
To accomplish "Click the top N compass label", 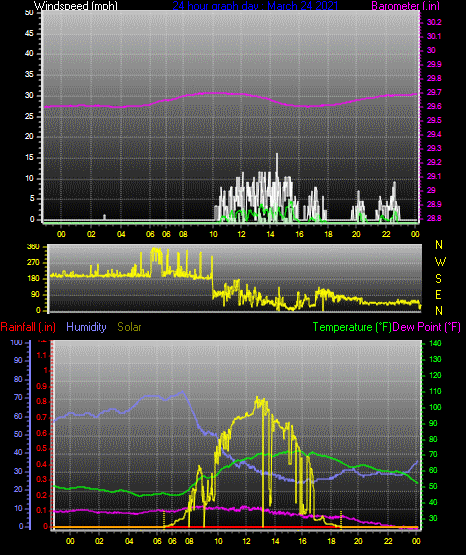I will 439,245.
